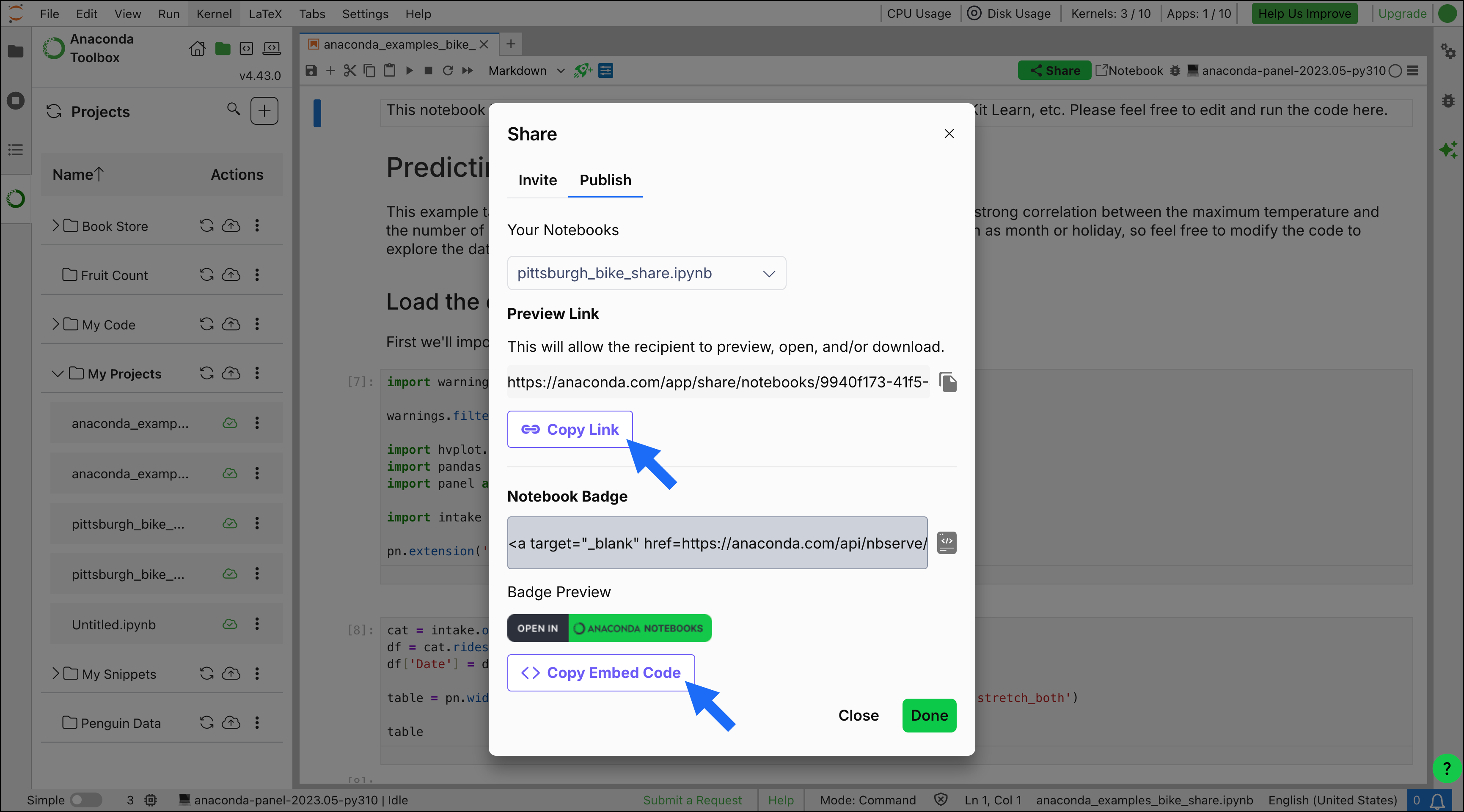Viewport: 1464px width, 812px height.
Task: Open Anaconda Toolbox home icon
Action: (197, 49)
